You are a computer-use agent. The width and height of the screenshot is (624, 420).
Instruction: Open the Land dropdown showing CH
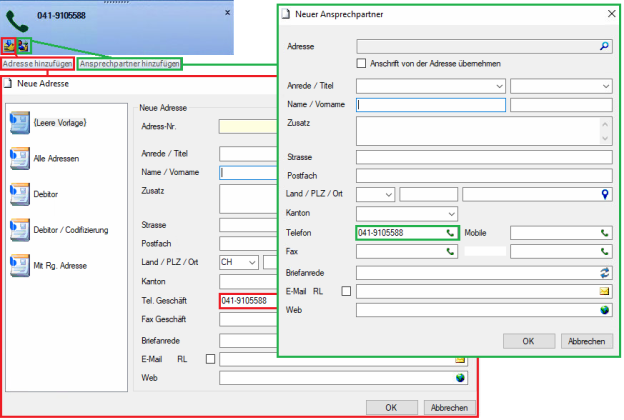(239, 262)
